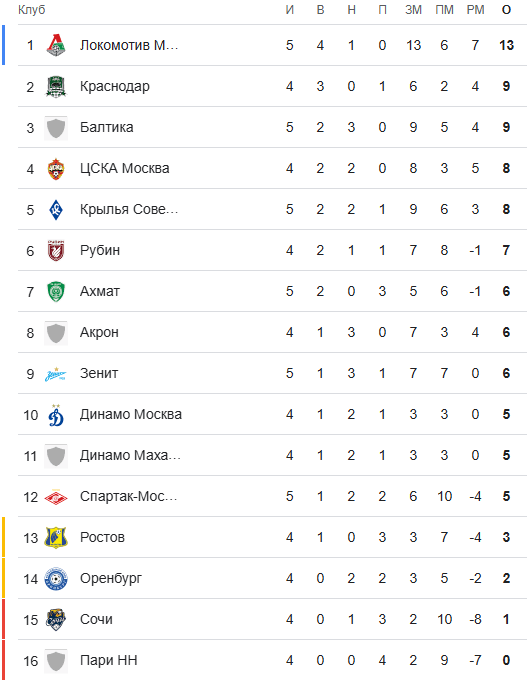
Task: Click the Zenit blue logo
Action: click(56, 374)
